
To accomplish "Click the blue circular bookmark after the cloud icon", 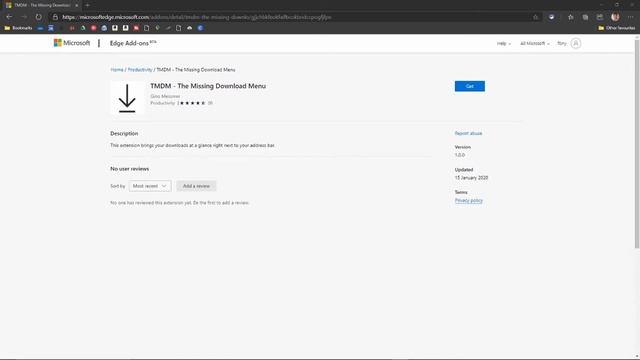I will (200, 28).
